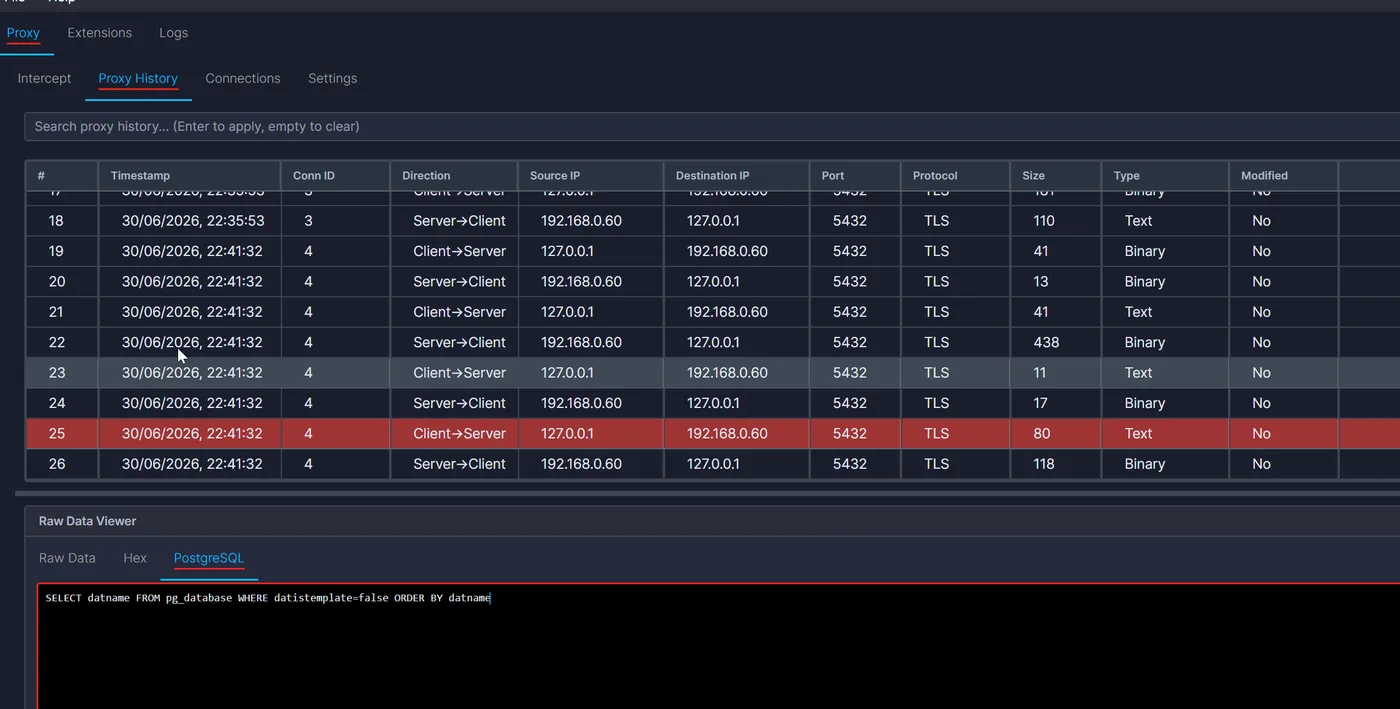
Task: Switch viewer to the Raw Data tab
Action: pyautogui.click(x=67, y=558)
